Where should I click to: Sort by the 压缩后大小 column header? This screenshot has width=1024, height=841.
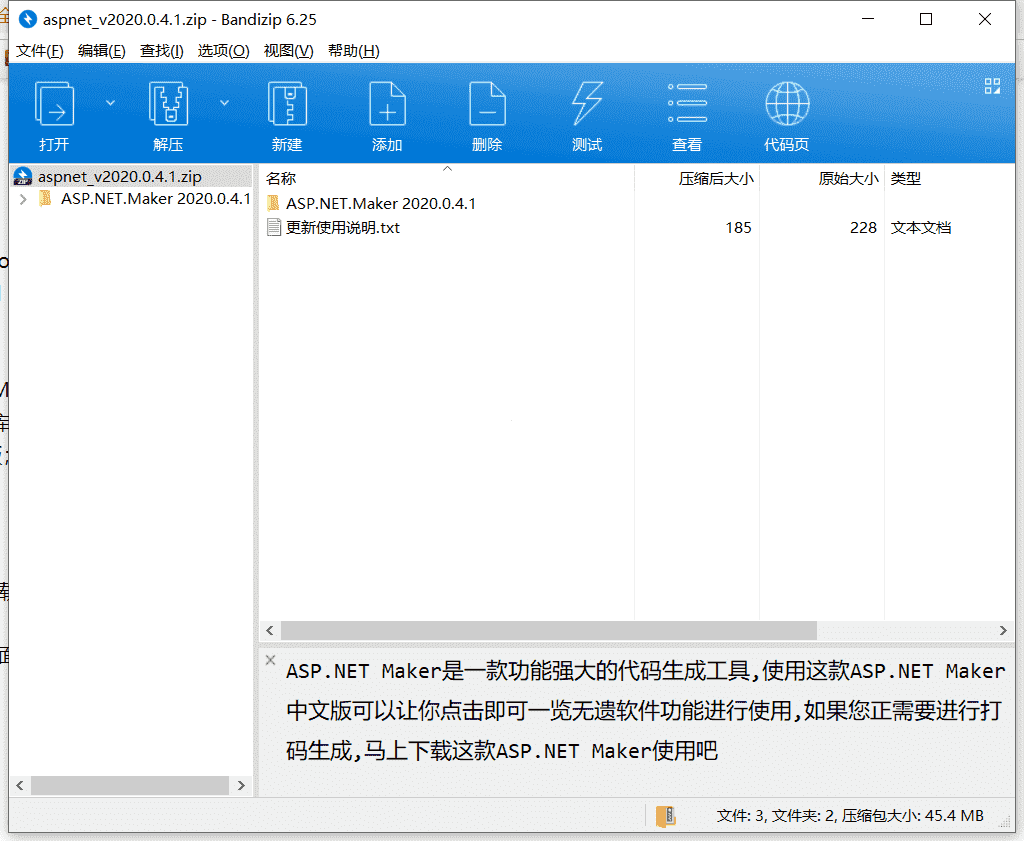click(x=716, y=178)
